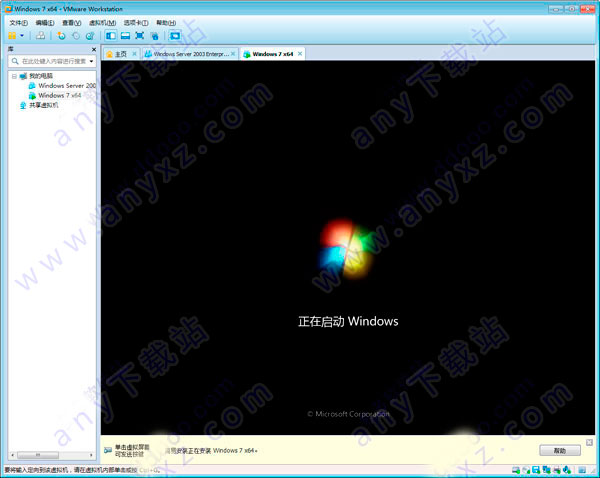Click the 帮助 button in info bar
This screenshot has width=600, height=478.
[560, 450]
